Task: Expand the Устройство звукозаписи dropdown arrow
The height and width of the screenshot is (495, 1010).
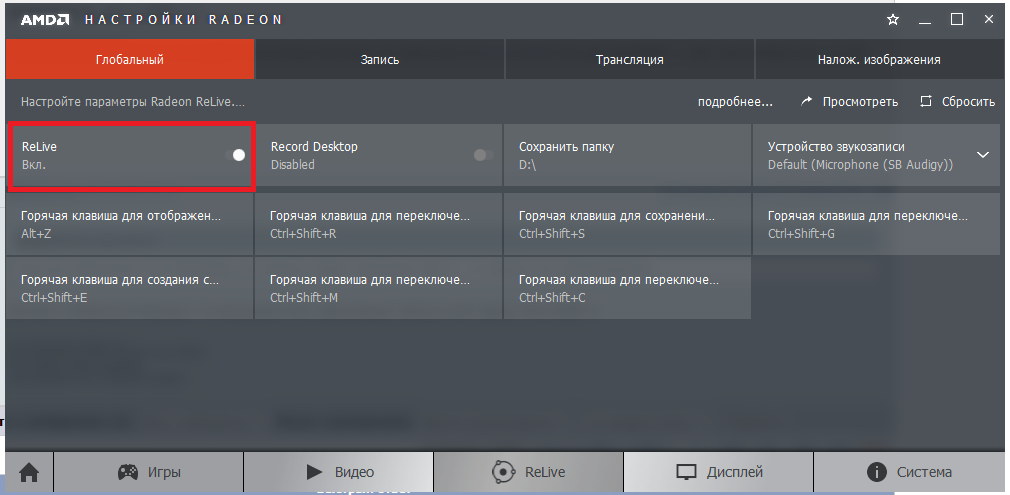Action: pos(983,155)
